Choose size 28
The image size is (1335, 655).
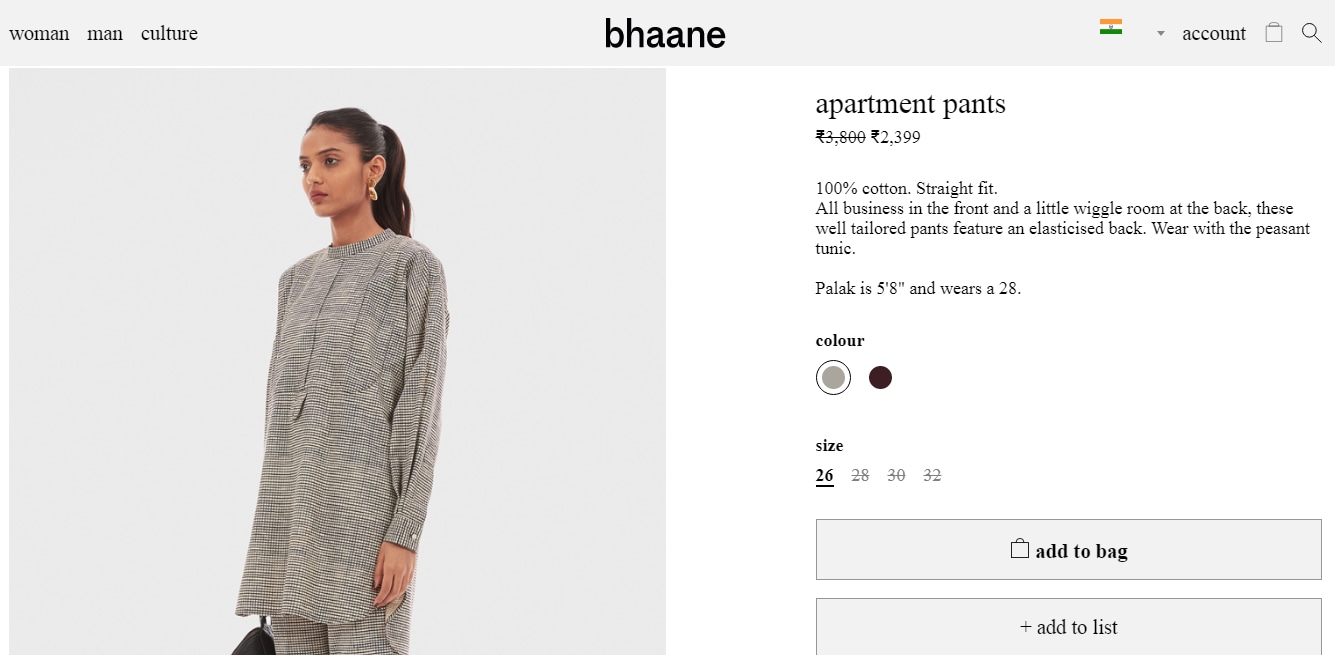(x=860, y=476)
